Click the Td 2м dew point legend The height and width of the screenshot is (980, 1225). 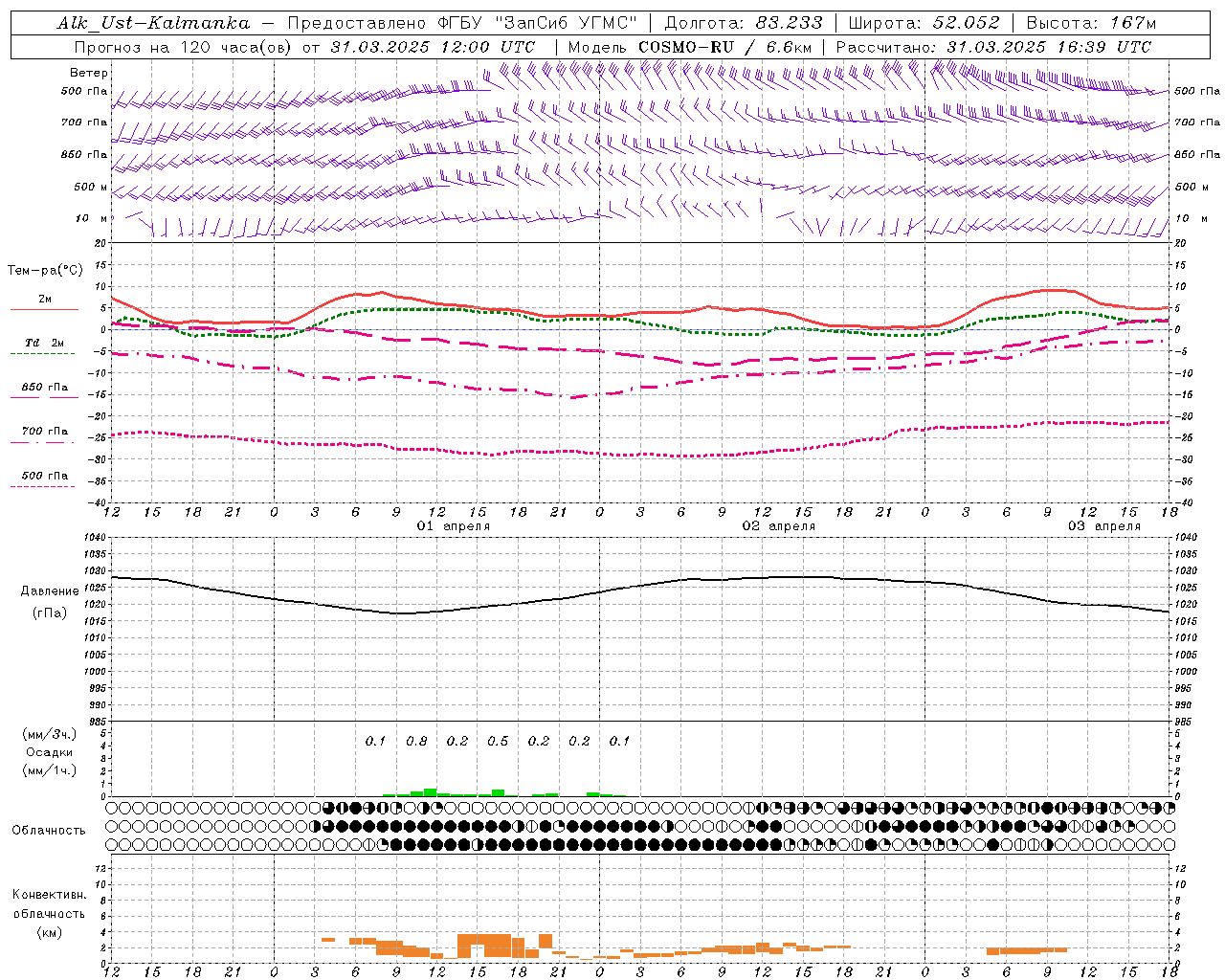tap(44, 343)
